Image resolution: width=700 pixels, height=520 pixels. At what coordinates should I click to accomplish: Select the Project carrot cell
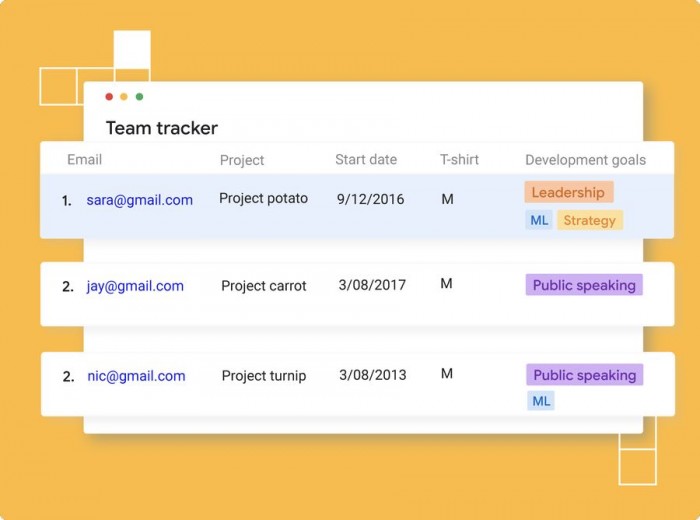pyautogui.click(x=264, y=286)
